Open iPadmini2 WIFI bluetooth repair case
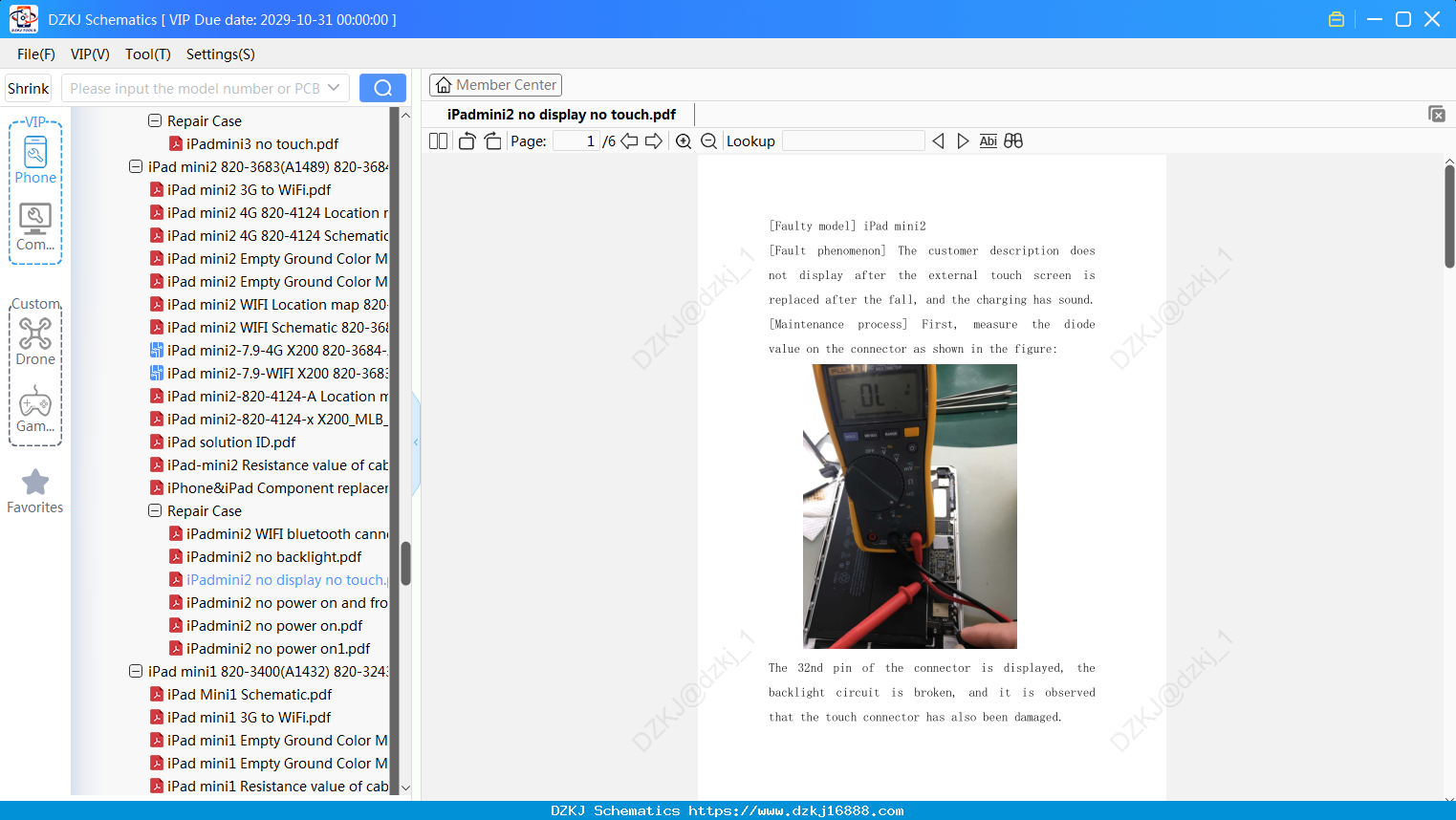Image resolution: width=1456 pixels, height=820 pixels. coord(279,533)
